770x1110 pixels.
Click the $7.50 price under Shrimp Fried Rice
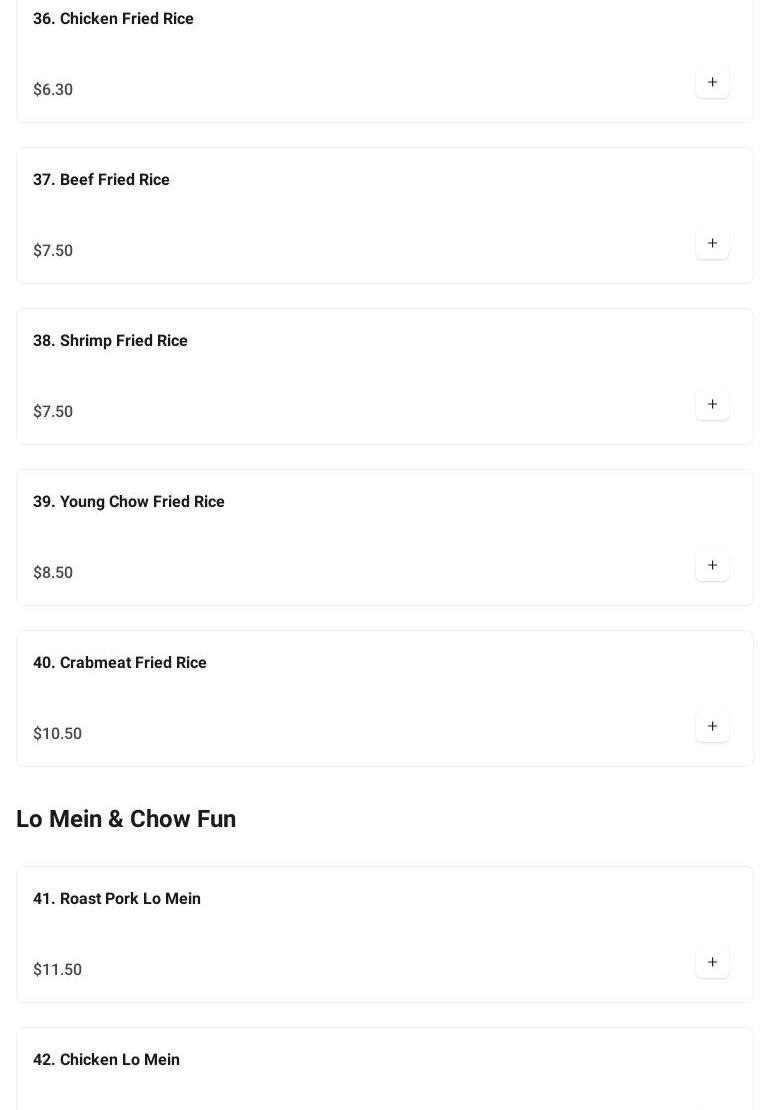point(53,412)
